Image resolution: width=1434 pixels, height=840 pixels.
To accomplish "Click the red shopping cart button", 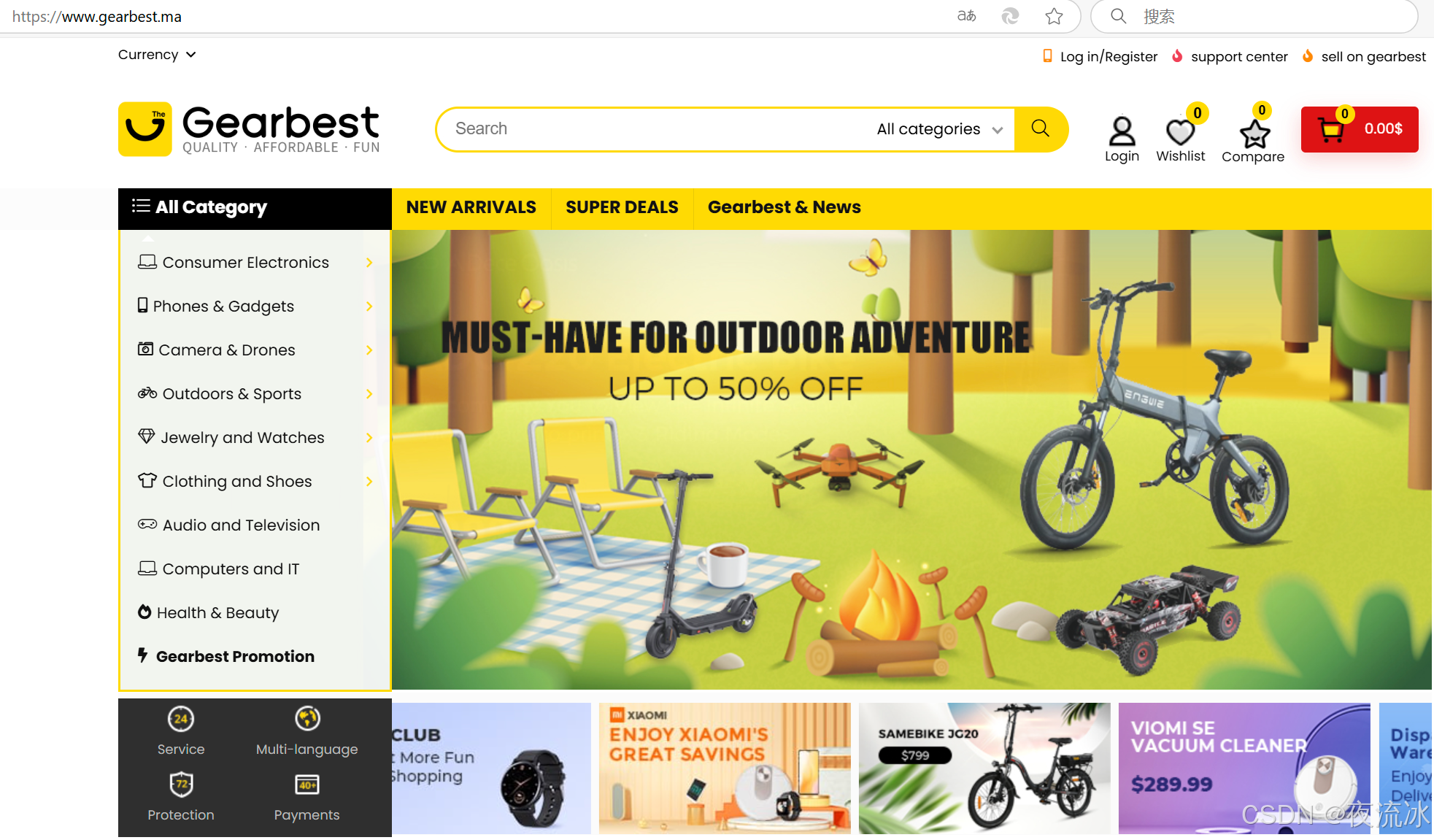I will point(1360,129).
